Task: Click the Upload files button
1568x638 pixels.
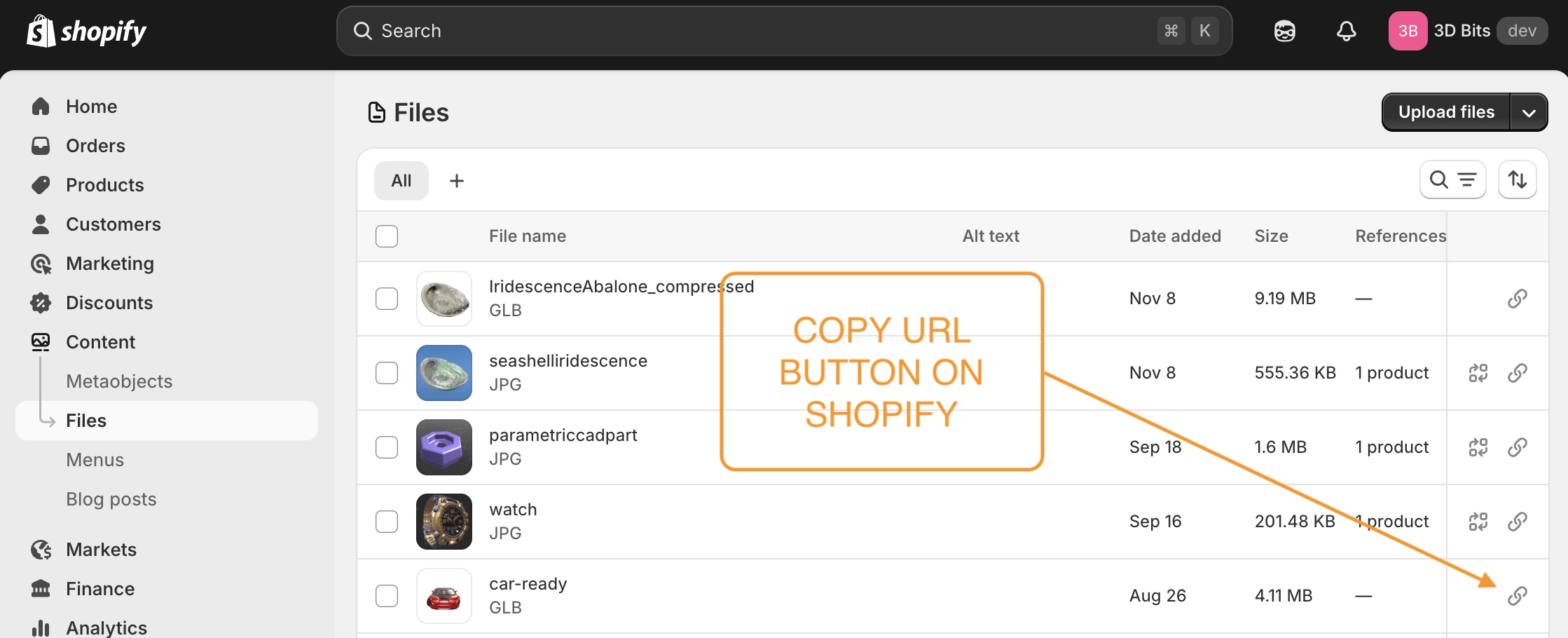Action: tap(1445, 111)
